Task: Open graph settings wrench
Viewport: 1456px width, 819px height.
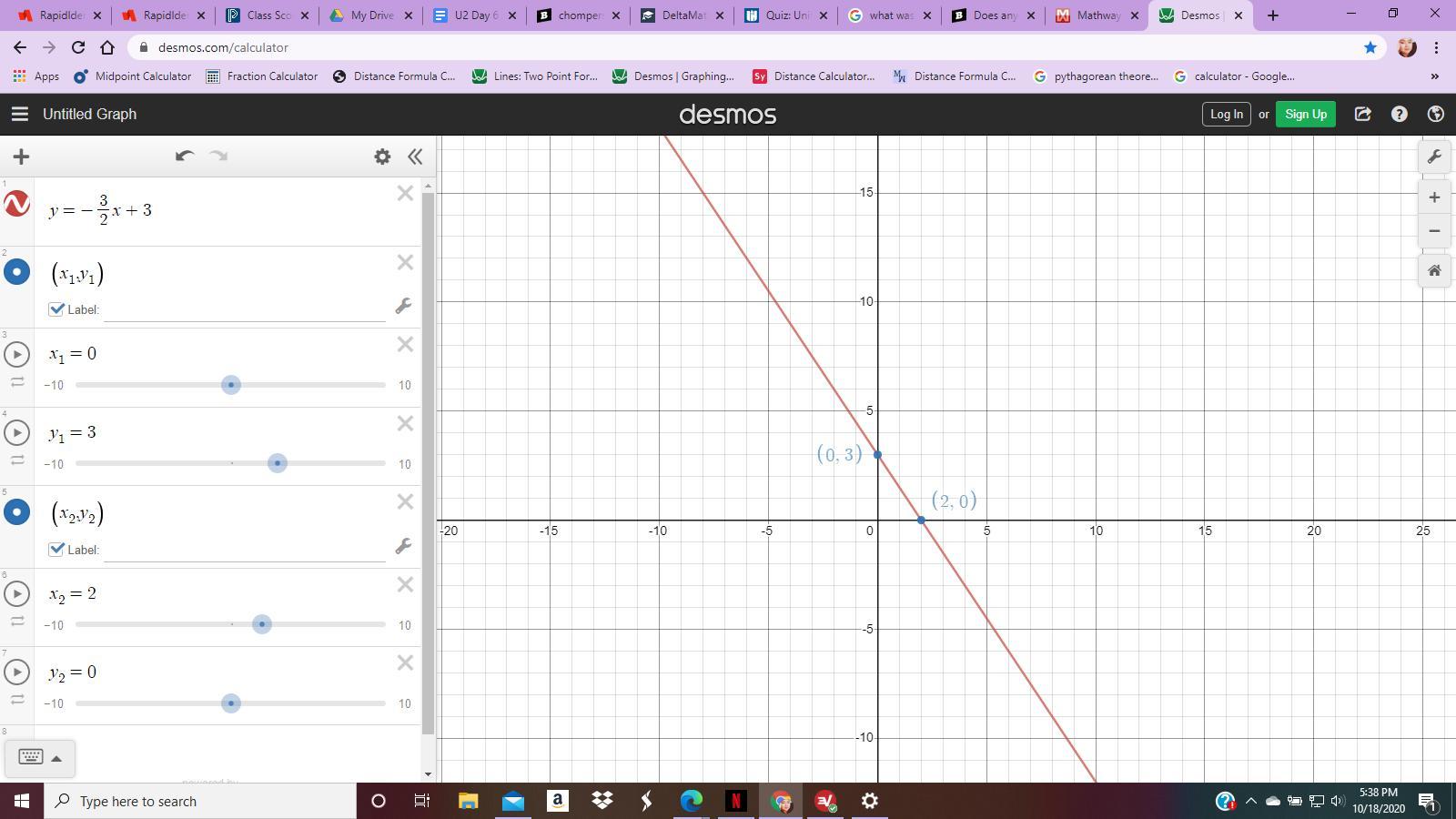Action: [x=1434, y=157]
